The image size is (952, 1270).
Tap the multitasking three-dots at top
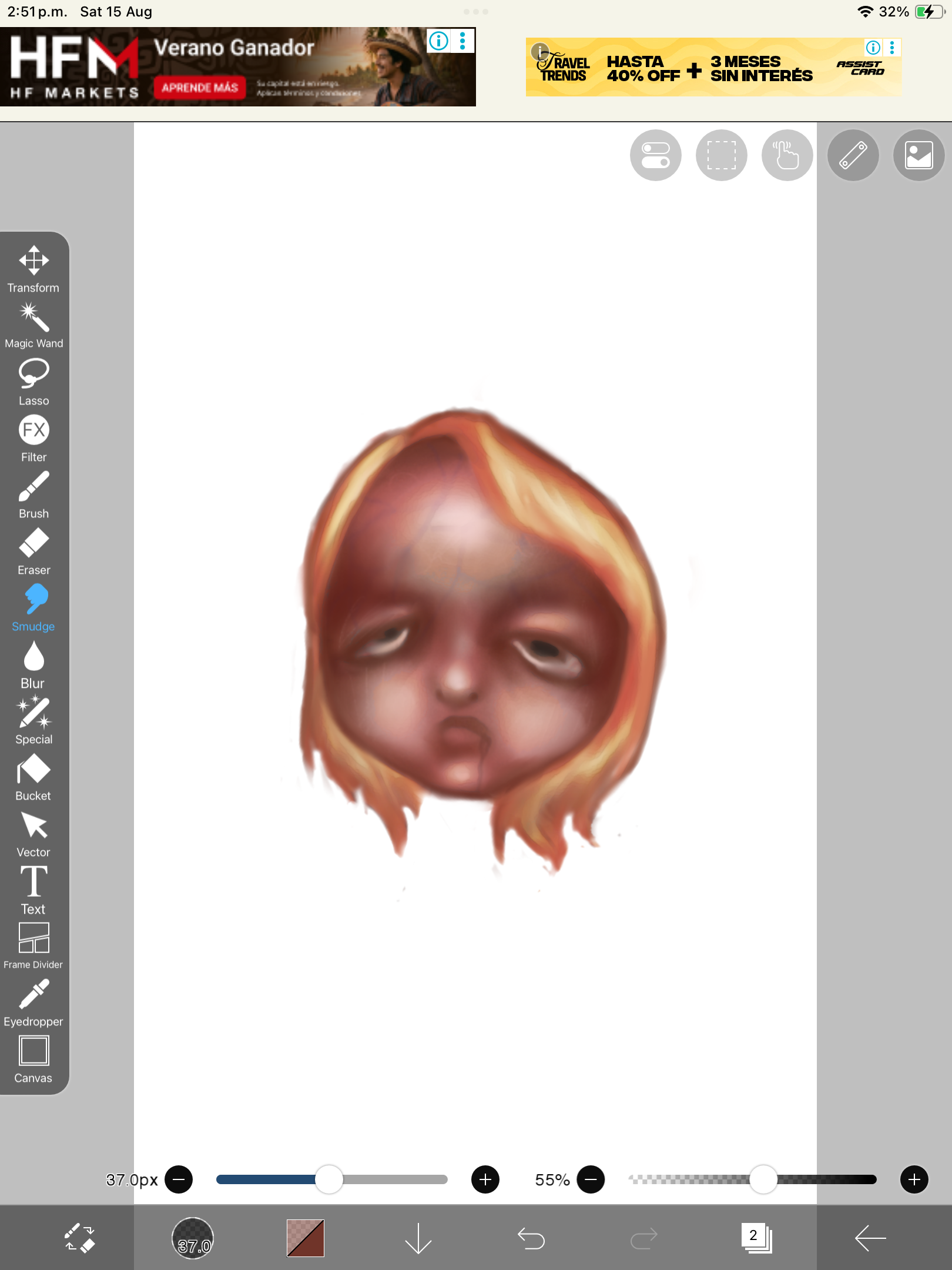476,12
